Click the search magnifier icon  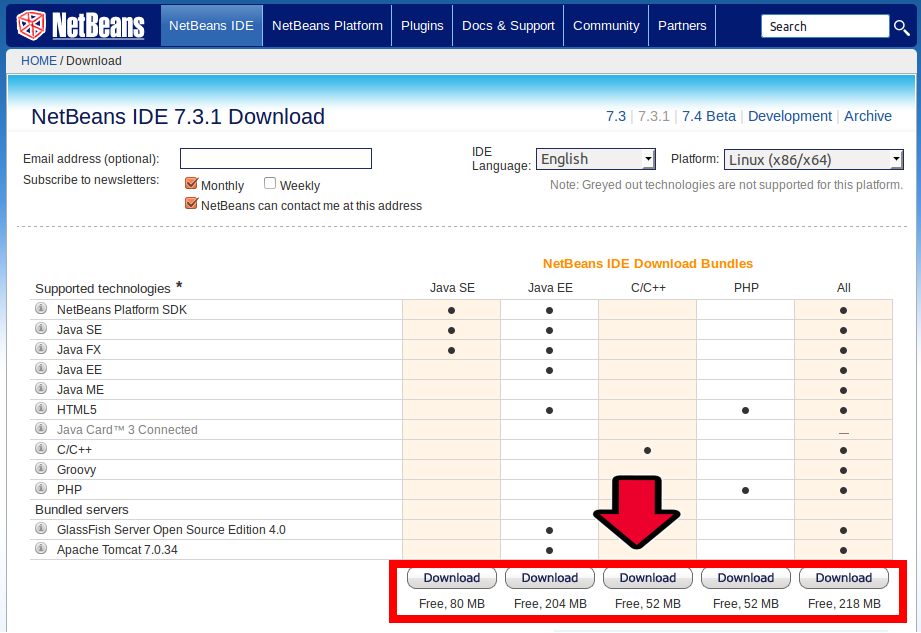[902, 29]
